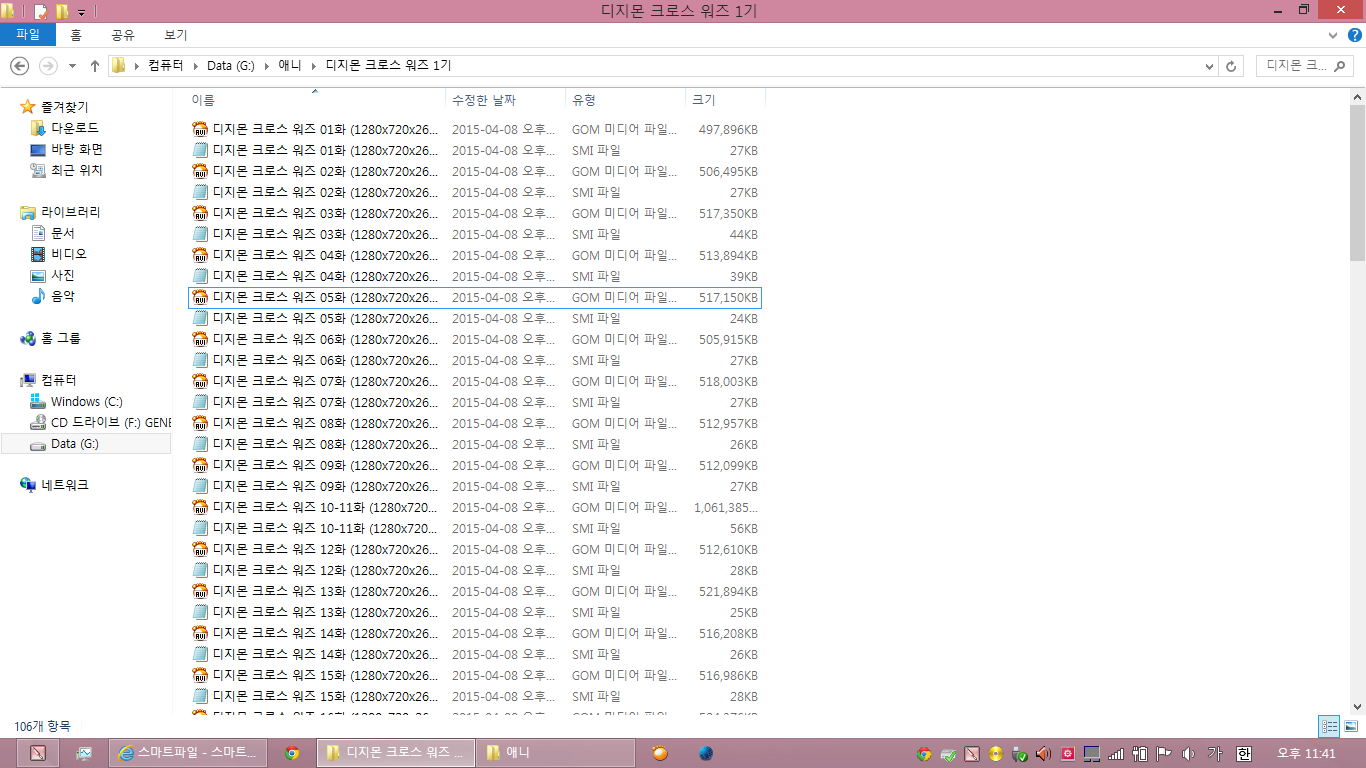Switch to the 애니 Explorer taskbar window
The image size is (1366, 768).
556,753
